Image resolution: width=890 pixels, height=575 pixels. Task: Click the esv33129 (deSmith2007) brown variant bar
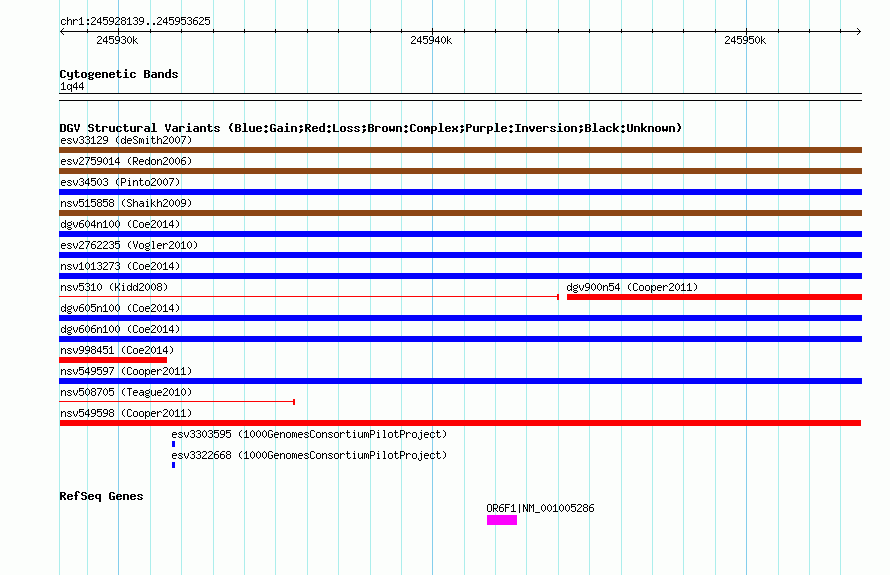460,150
